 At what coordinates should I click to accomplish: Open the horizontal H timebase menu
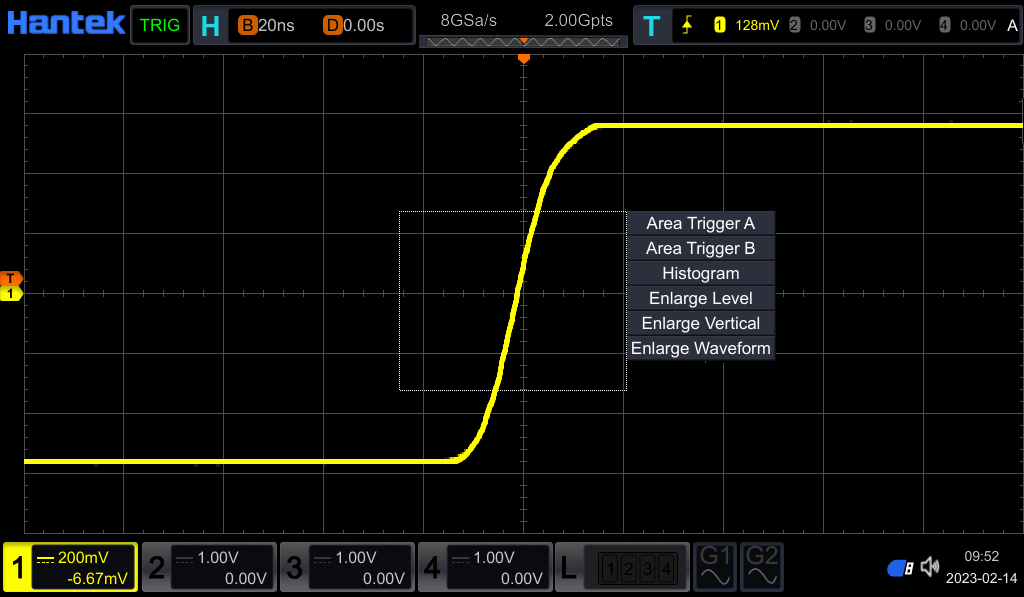210,25
